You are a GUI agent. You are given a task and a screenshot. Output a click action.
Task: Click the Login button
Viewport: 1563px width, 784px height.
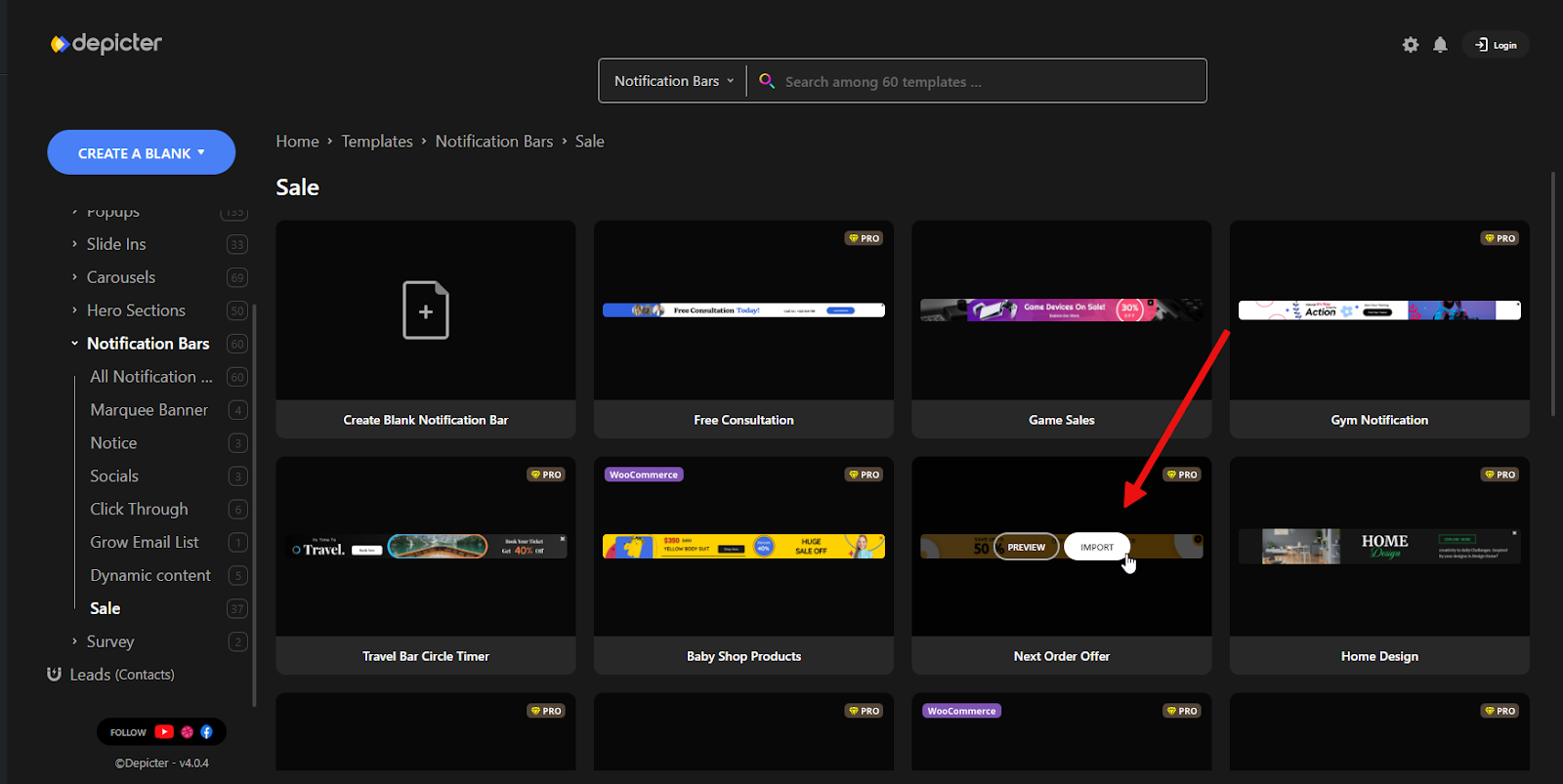point(1496,45)
